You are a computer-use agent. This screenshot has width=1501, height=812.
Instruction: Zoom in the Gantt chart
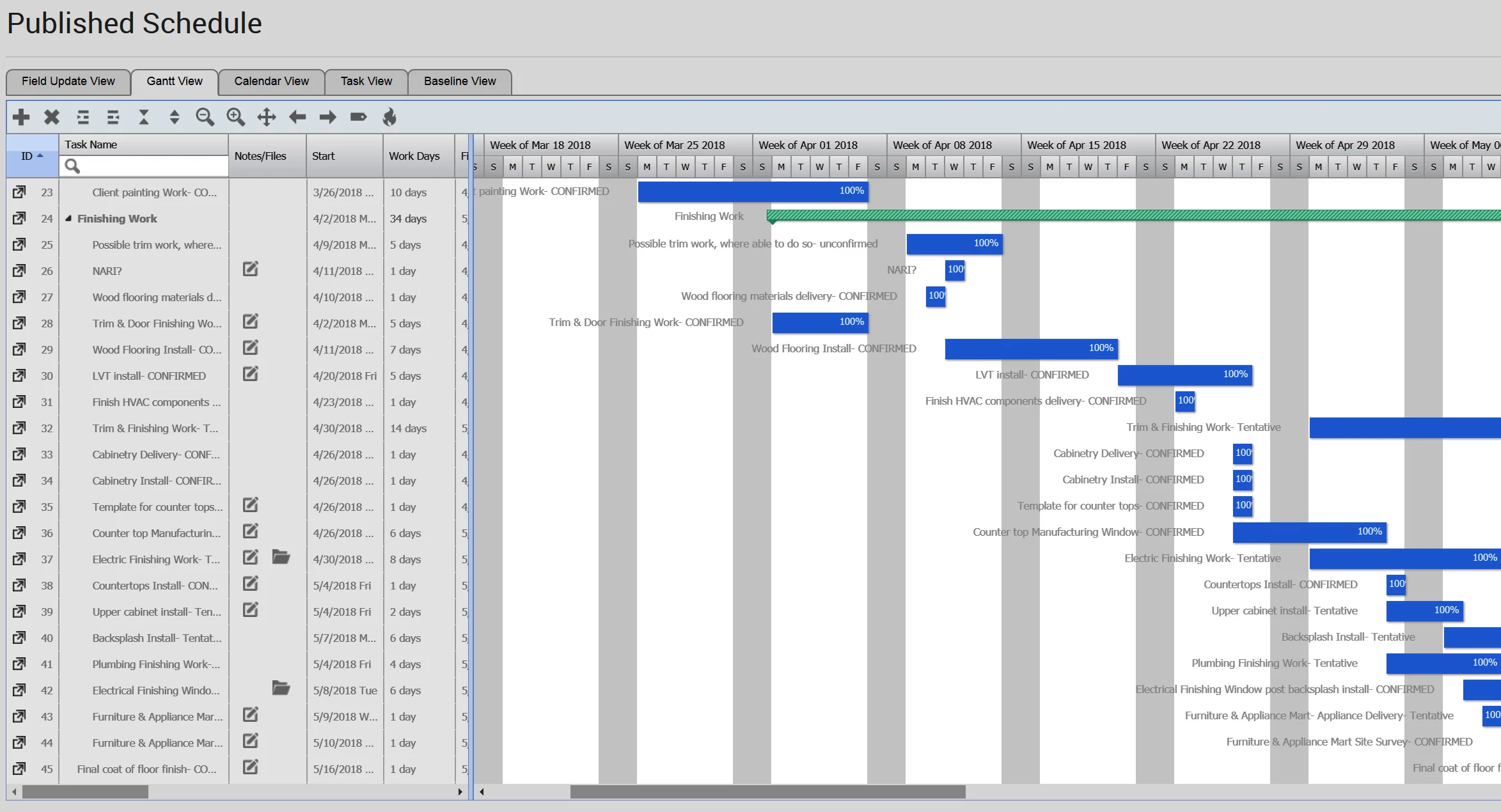pos(236,117)
